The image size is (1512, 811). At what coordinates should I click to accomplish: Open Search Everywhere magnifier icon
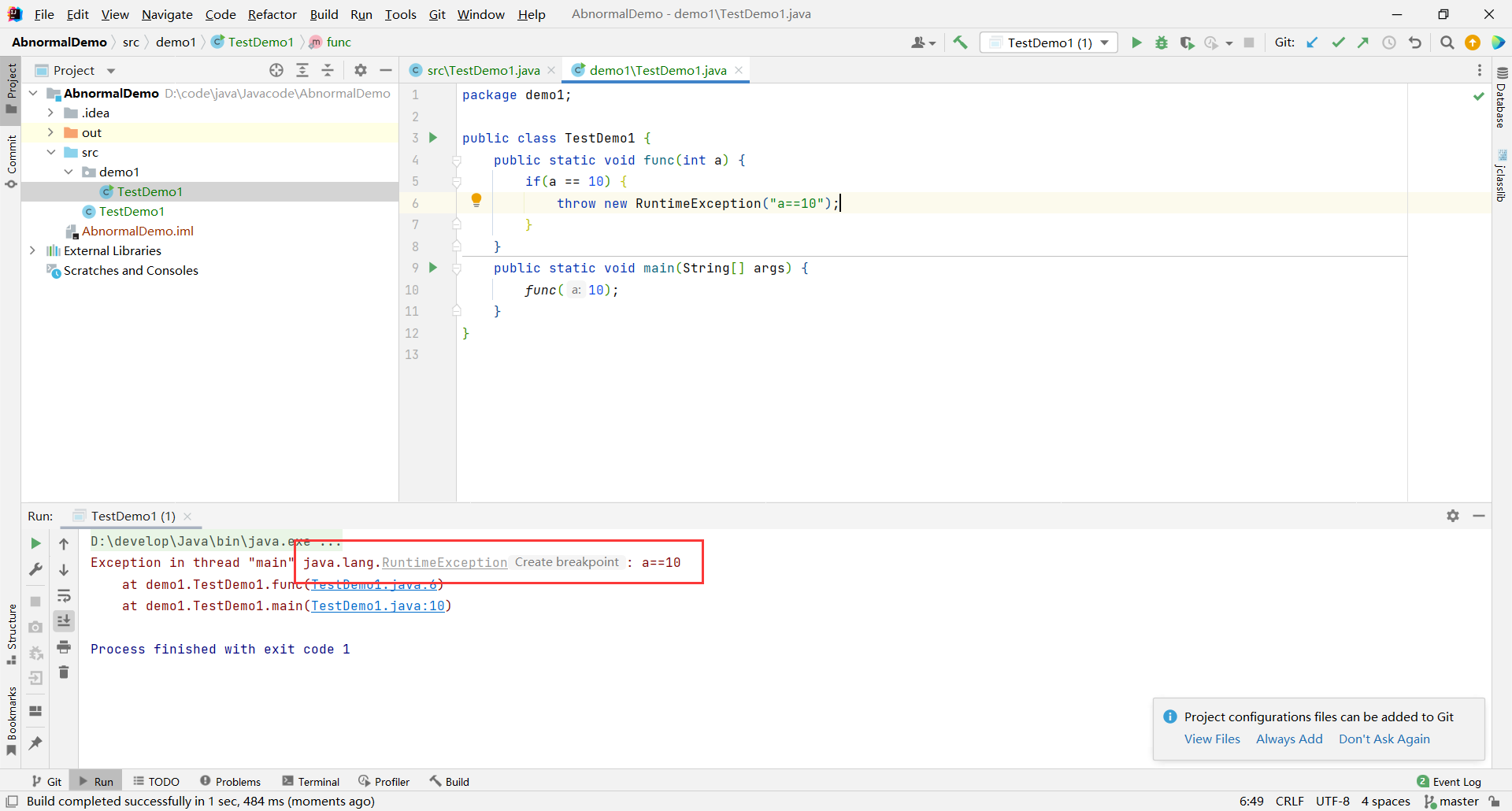click(x=1447, y=43)
